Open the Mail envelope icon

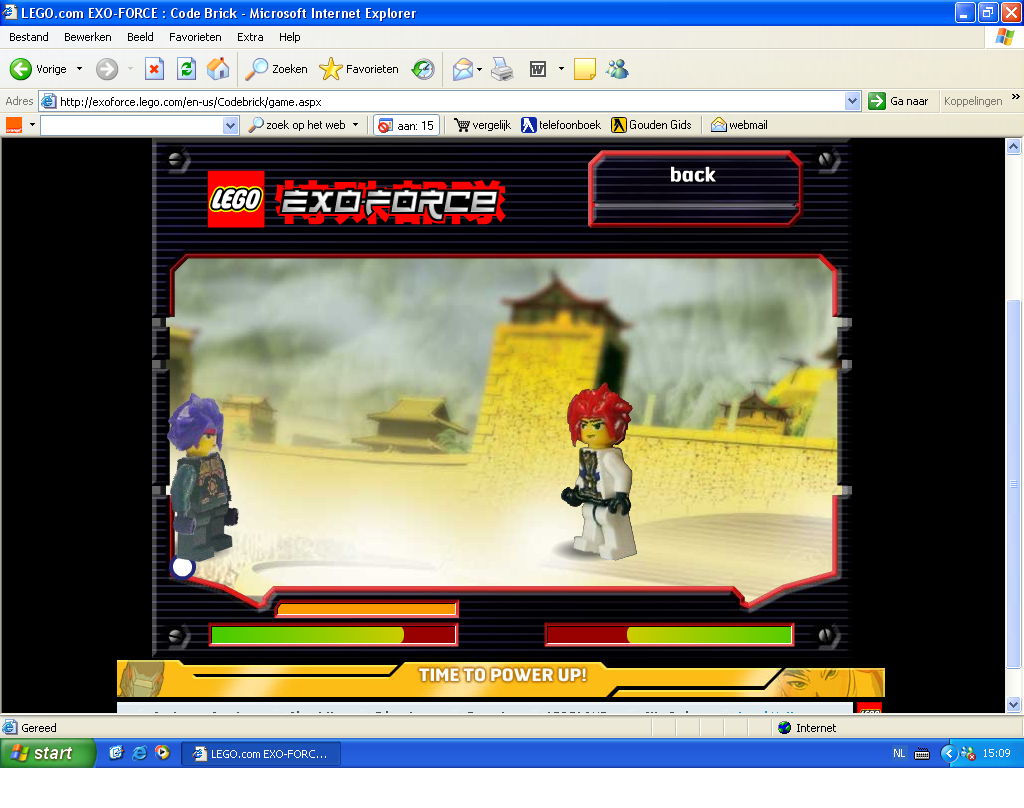(x=462, y=69)
